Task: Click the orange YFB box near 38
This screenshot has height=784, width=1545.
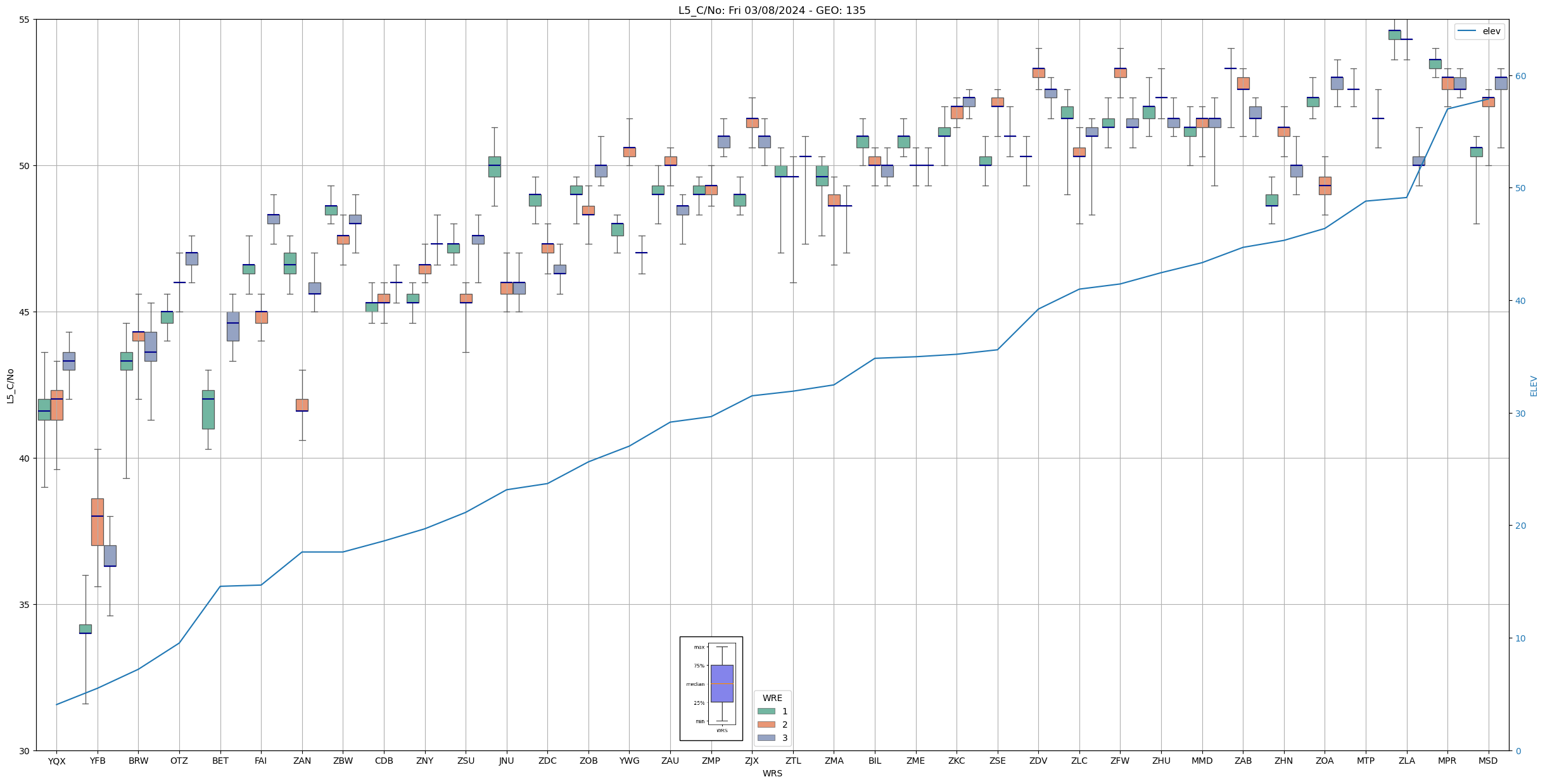Action: [98, 522]
